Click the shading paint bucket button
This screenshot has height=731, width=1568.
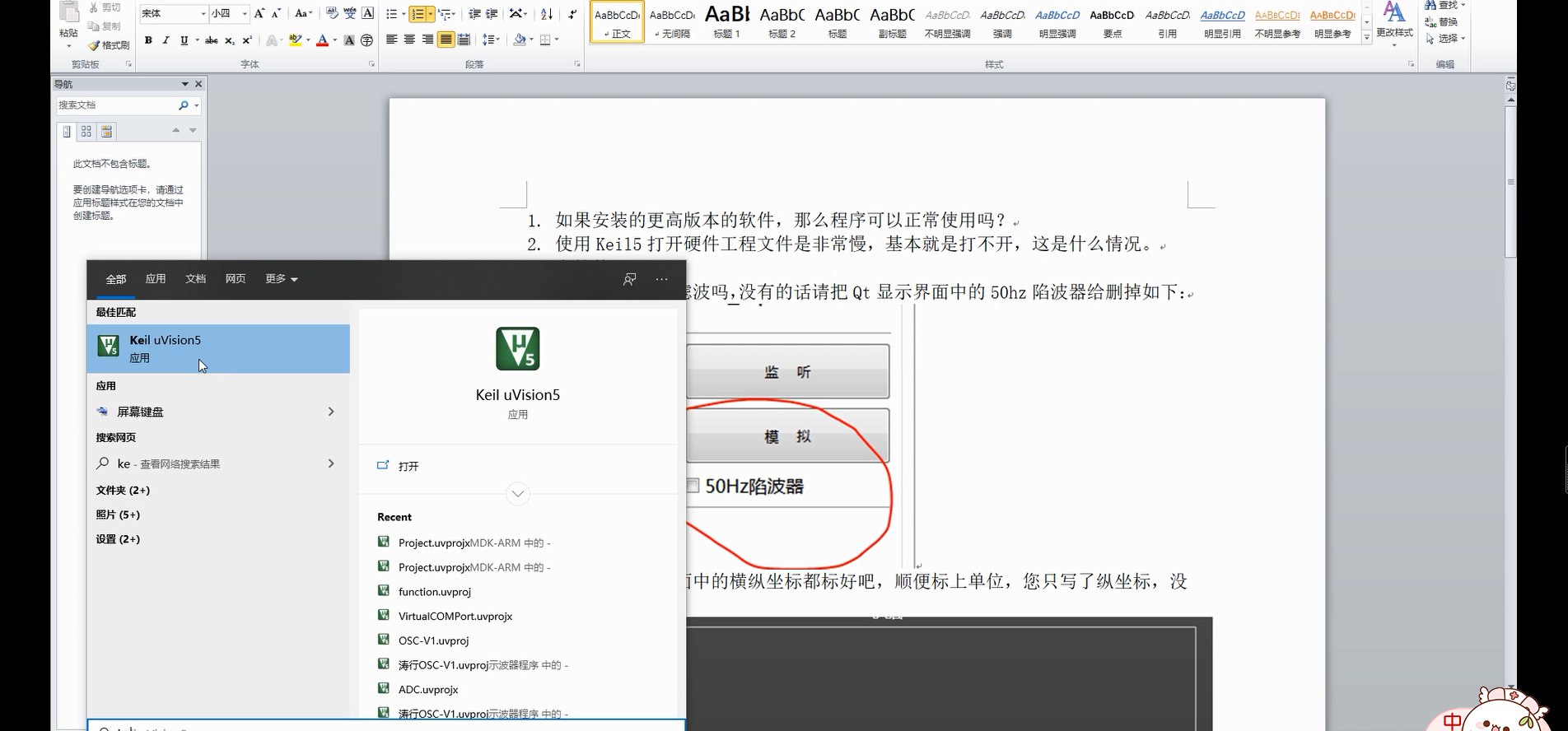tap(520, 40)
